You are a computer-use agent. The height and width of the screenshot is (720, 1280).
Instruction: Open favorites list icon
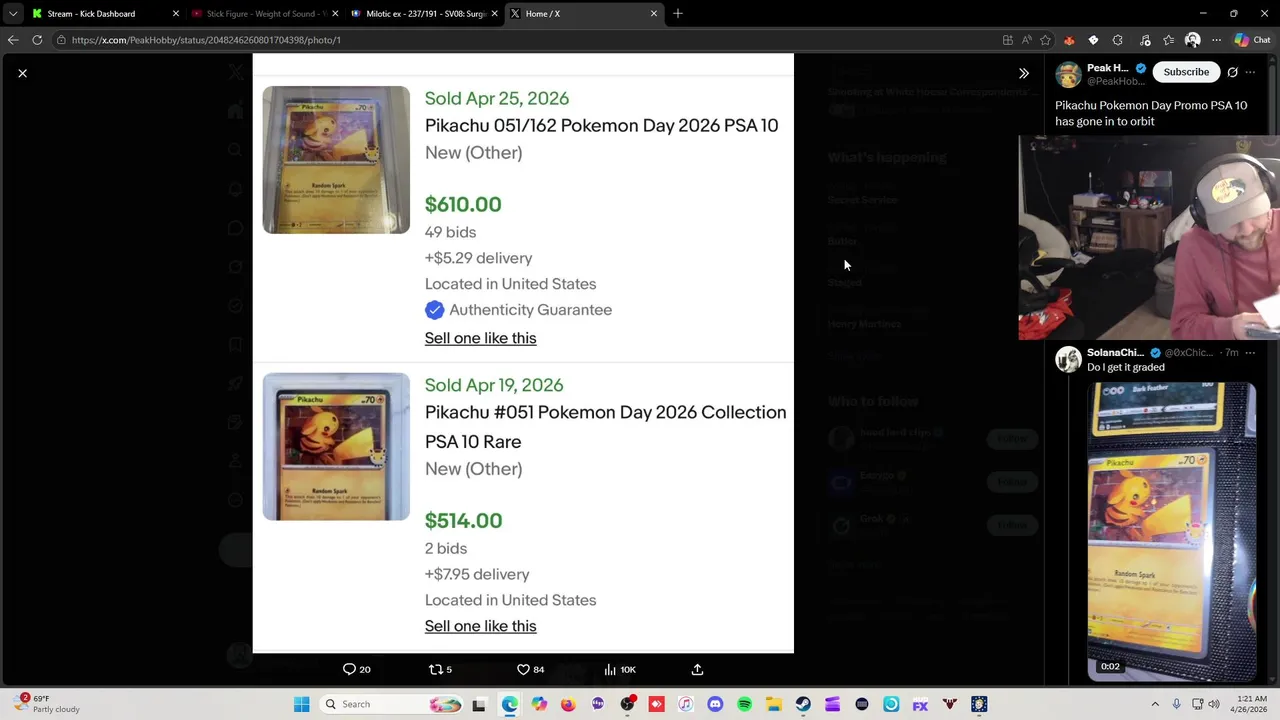1168,40
